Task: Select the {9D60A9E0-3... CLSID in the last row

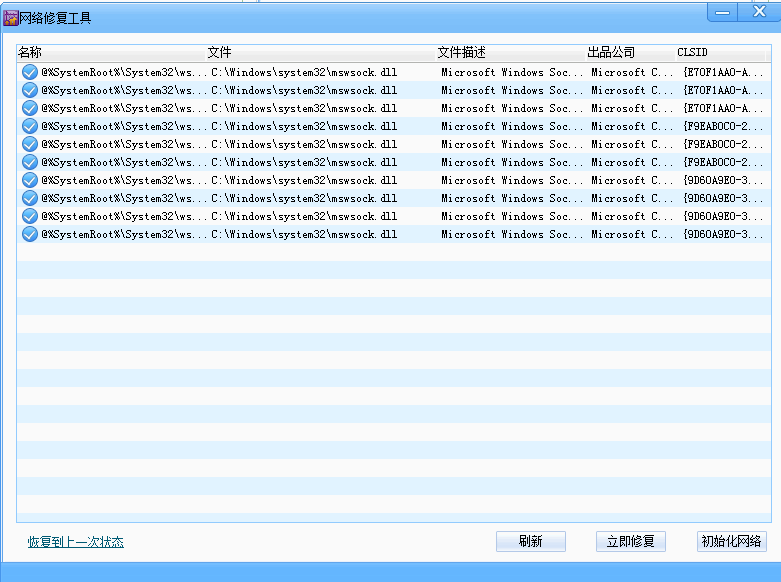Action: [x=723, y=234]
